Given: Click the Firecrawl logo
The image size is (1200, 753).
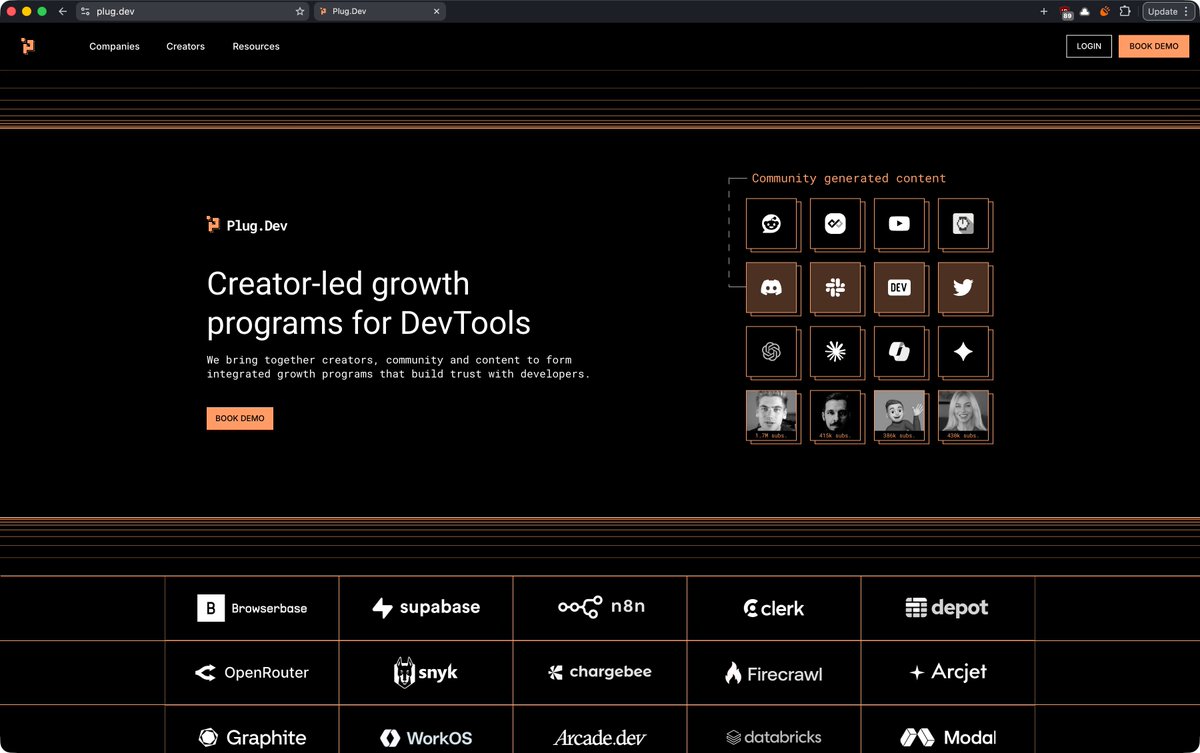Looking at the screenshot, I should [773, 673].
